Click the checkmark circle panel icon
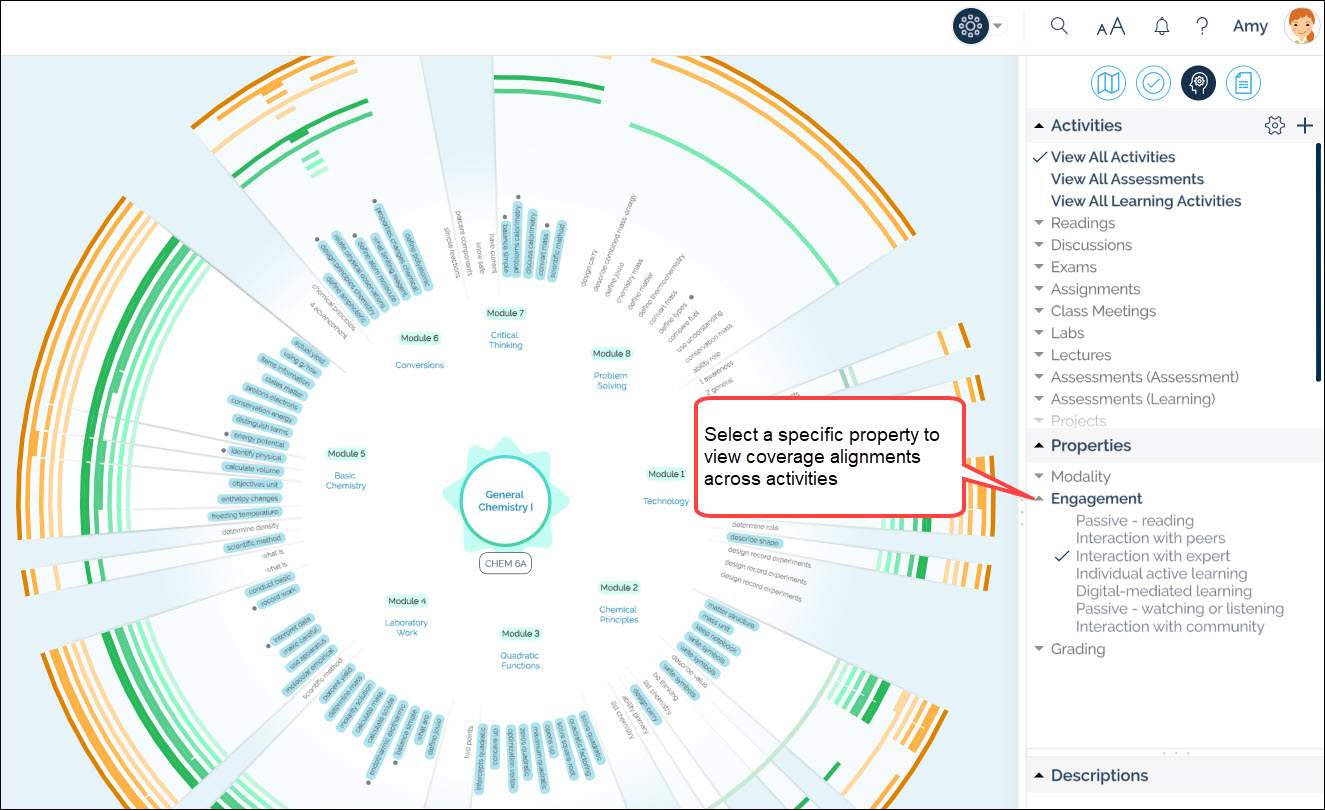The height and width of the screenshot is (810, 1325). click(1153, 83)
